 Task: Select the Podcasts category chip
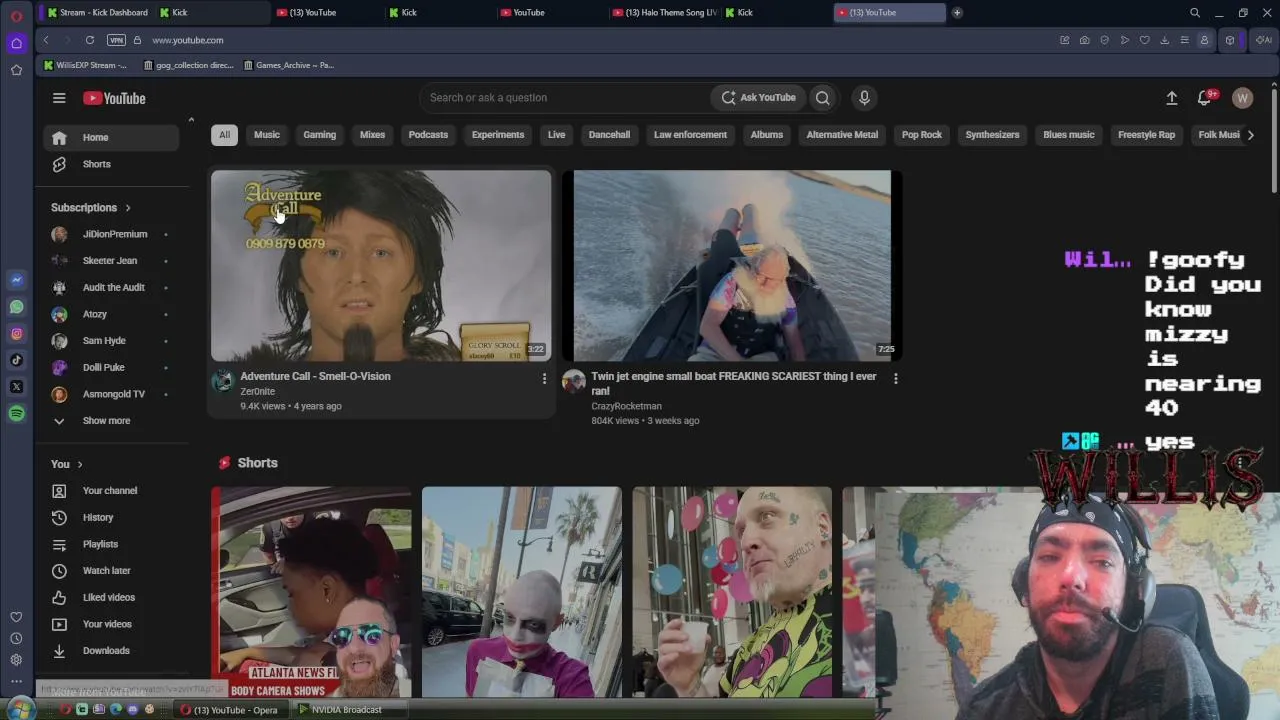point(428,135)
